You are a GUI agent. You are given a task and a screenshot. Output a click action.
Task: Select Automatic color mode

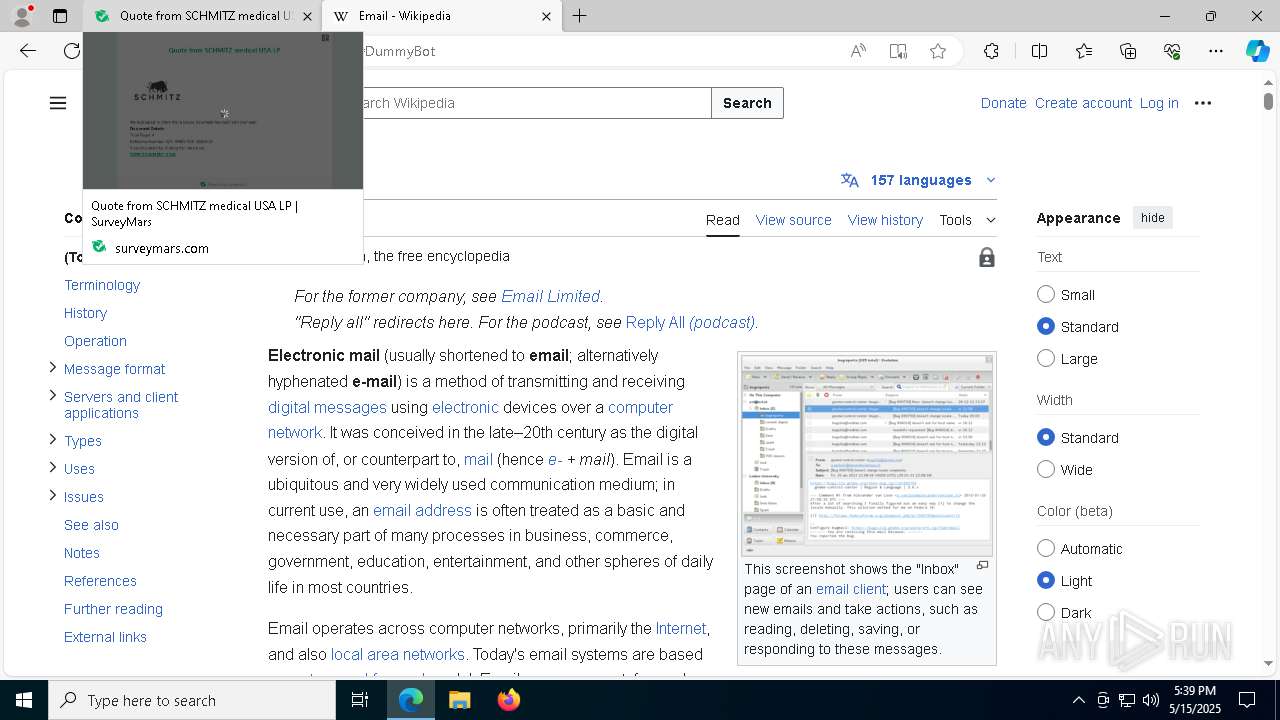(x=1046, y=548)
